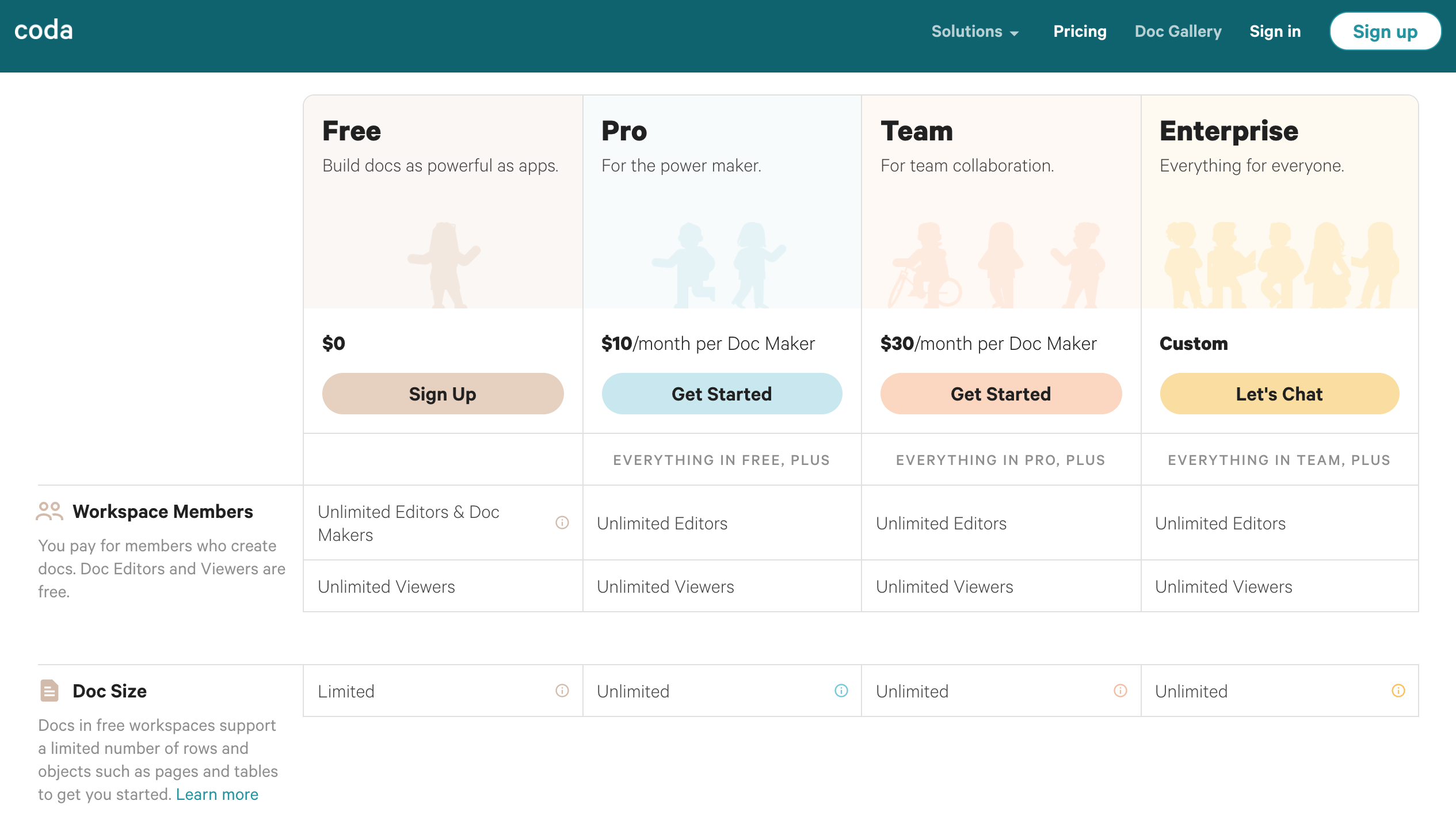Image resolution: width=1456 pixels, height=816 pixels.
Task: Click Everything for everyone tagline
Action: pyautogui.click(x=1252, y=166)
